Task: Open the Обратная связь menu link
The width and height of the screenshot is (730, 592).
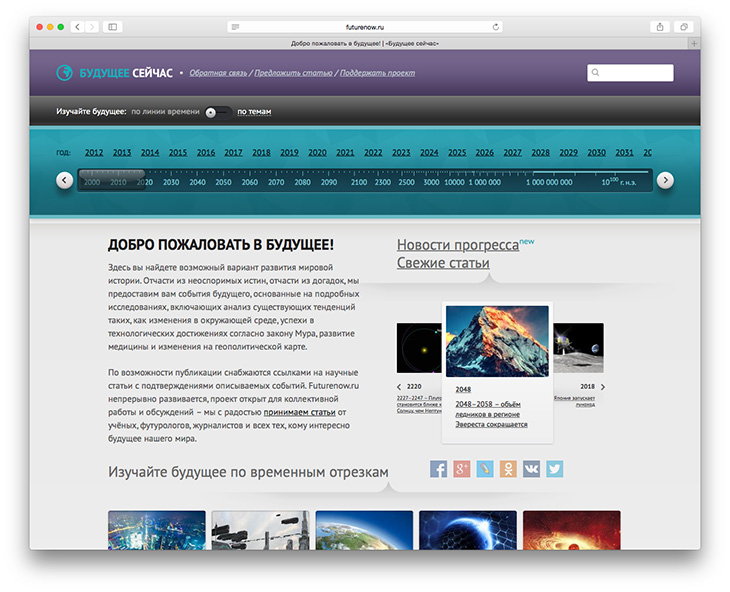Action: click(x=220, y=73)
